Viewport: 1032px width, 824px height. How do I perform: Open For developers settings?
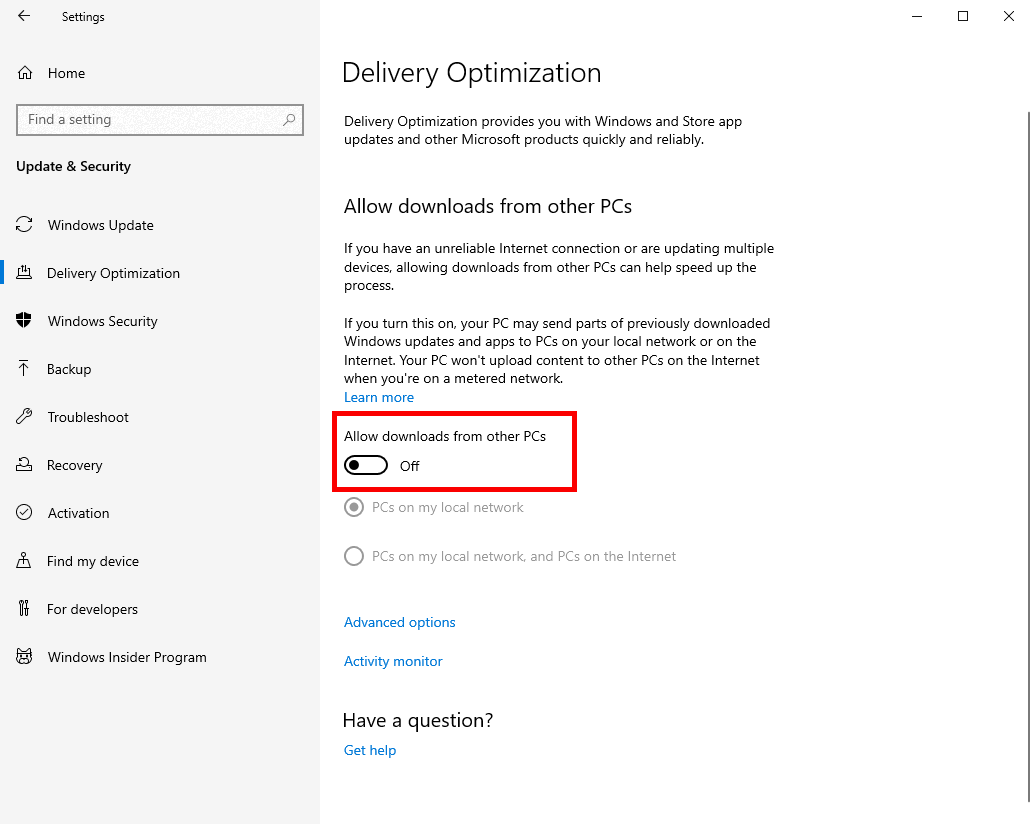click(x=160, y=609)
